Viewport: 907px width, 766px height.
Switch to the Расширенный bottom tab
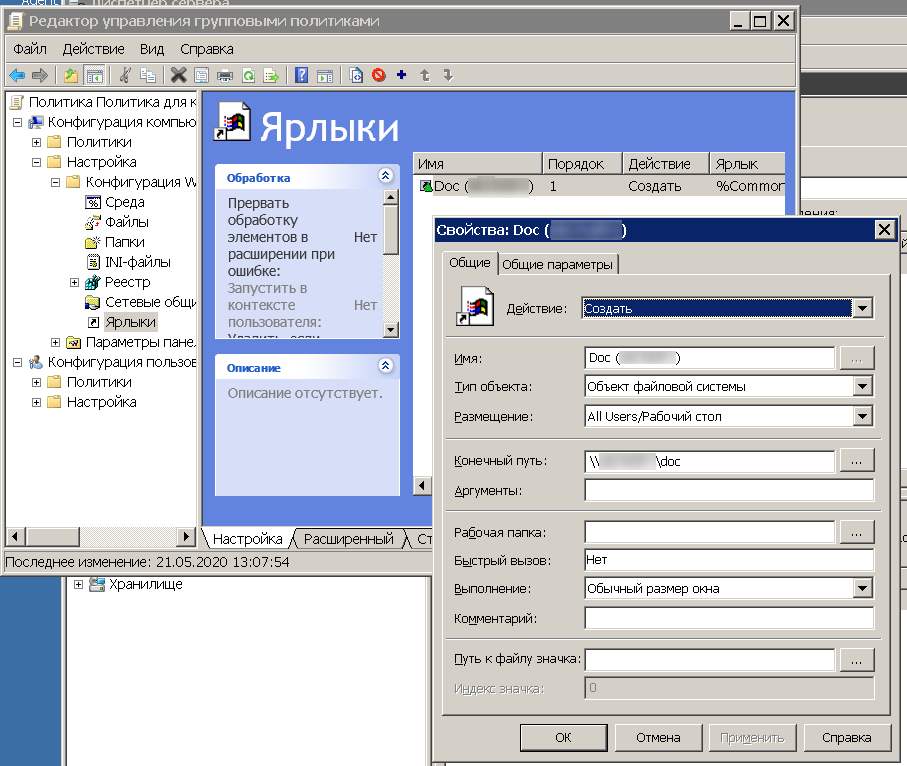(x=348, y=539)
